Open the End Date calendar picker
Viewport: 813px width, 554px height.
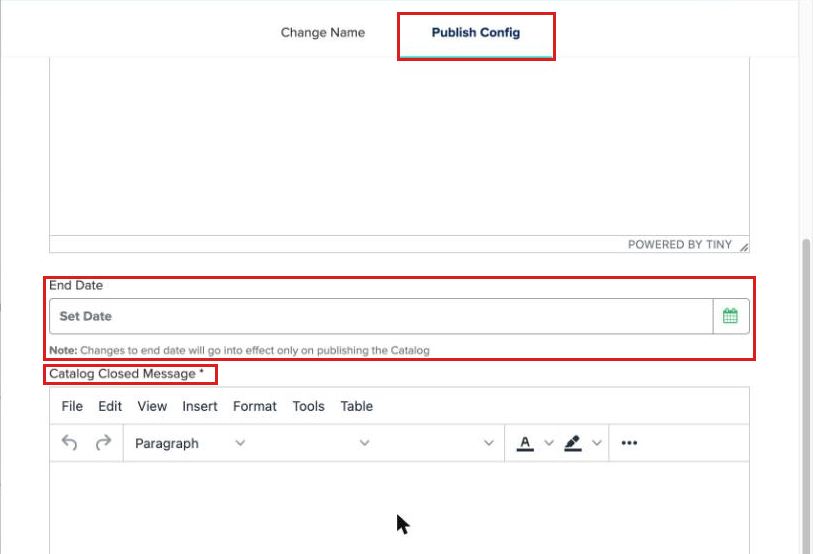(731, 316)
